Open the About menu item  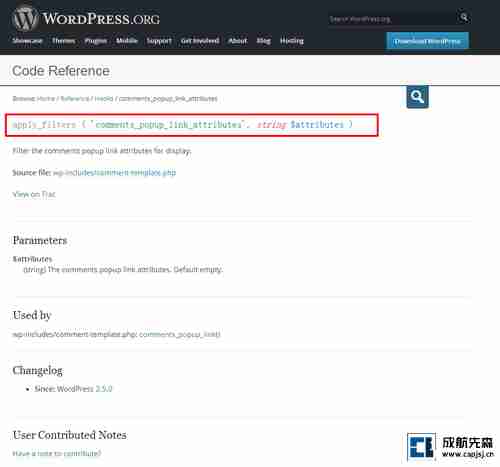tap(238, 41)
